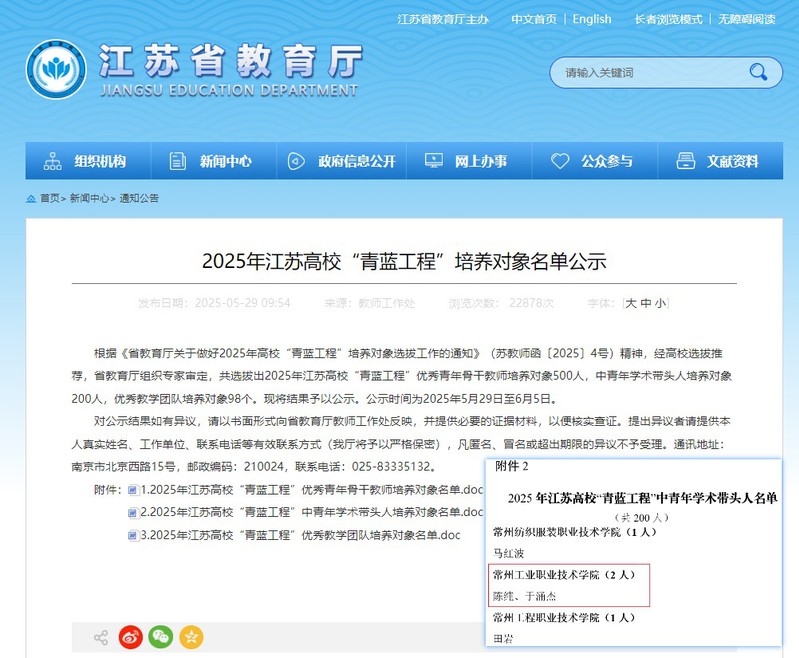Click the home icon in breadcrumb

(31, 198)
